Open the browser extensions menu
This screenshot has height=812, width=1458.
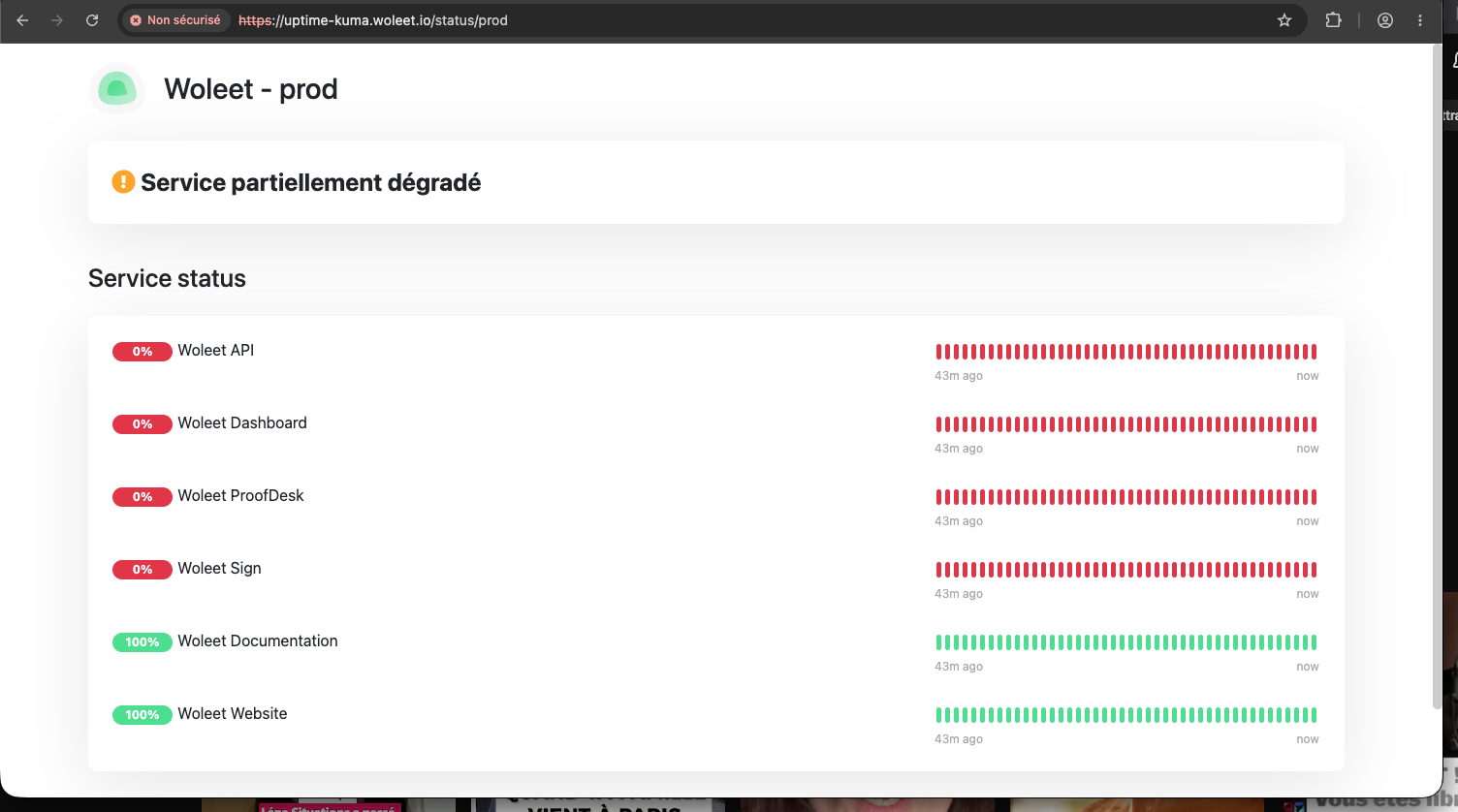pos(1334,20)
